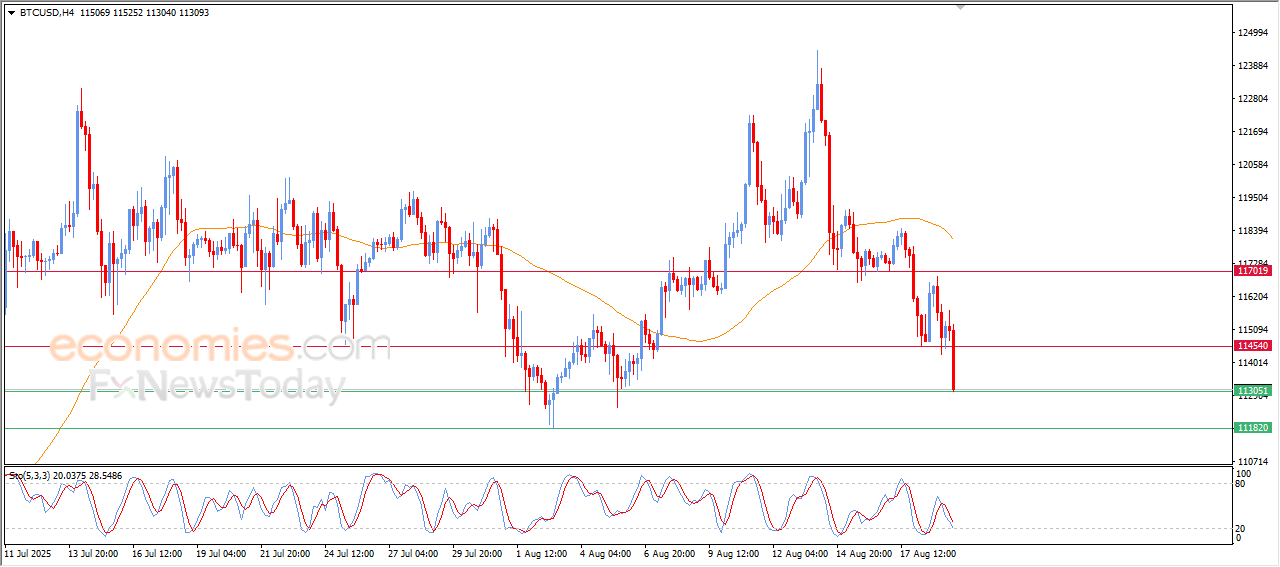The image size is (1280, 567).
Task: Click the 122804 price axis value
Action: point(1253,99)
